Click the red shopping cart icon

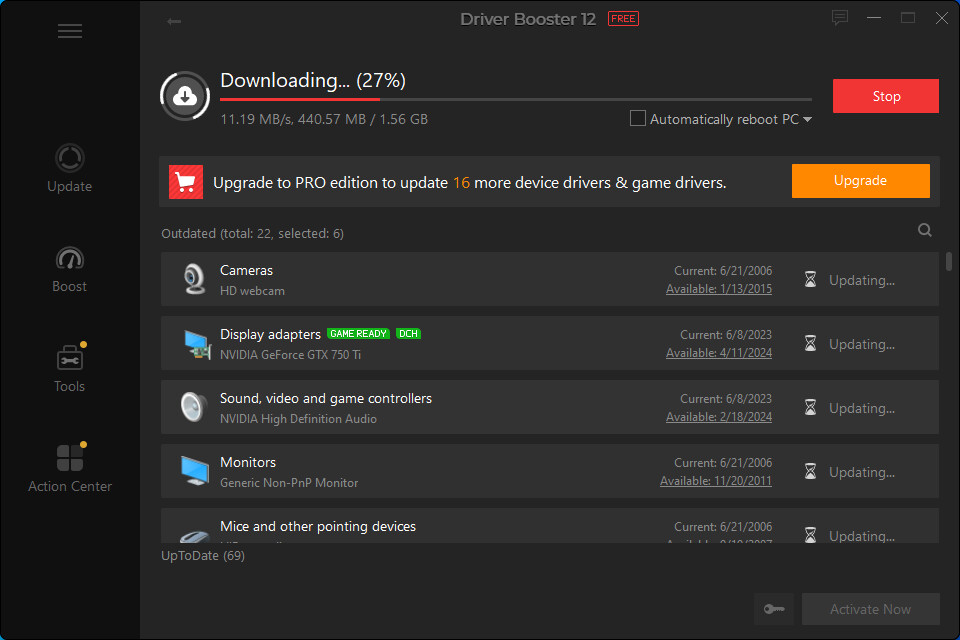pos(186,182)
